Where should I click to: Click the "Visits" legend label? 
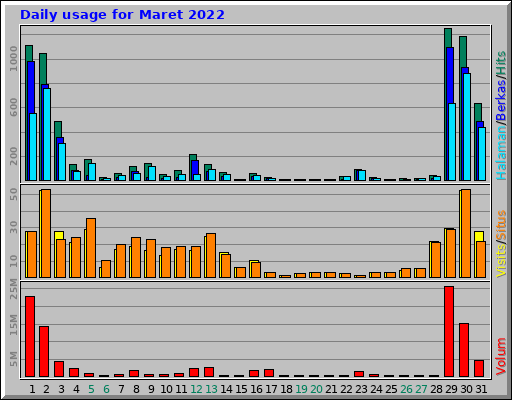501,261
